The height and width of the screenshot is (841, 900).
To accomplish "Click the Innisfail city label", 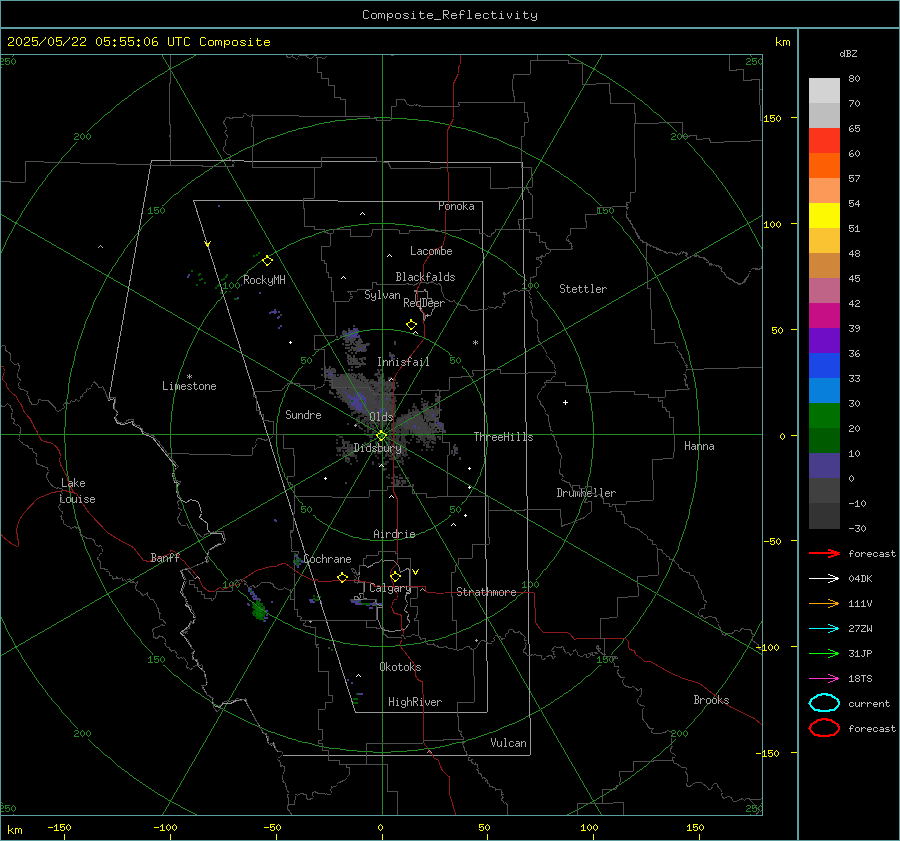I will pyautogui.click(x=403, y=362).
